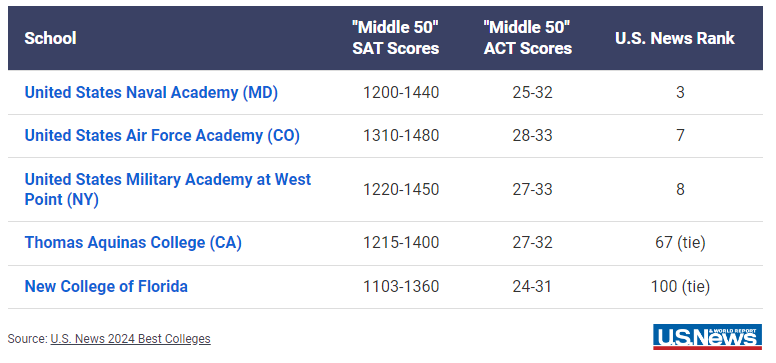The image size is (776, 363).
Task: Select the Middle 50 ACT Scores header
Action: [528, 38]
